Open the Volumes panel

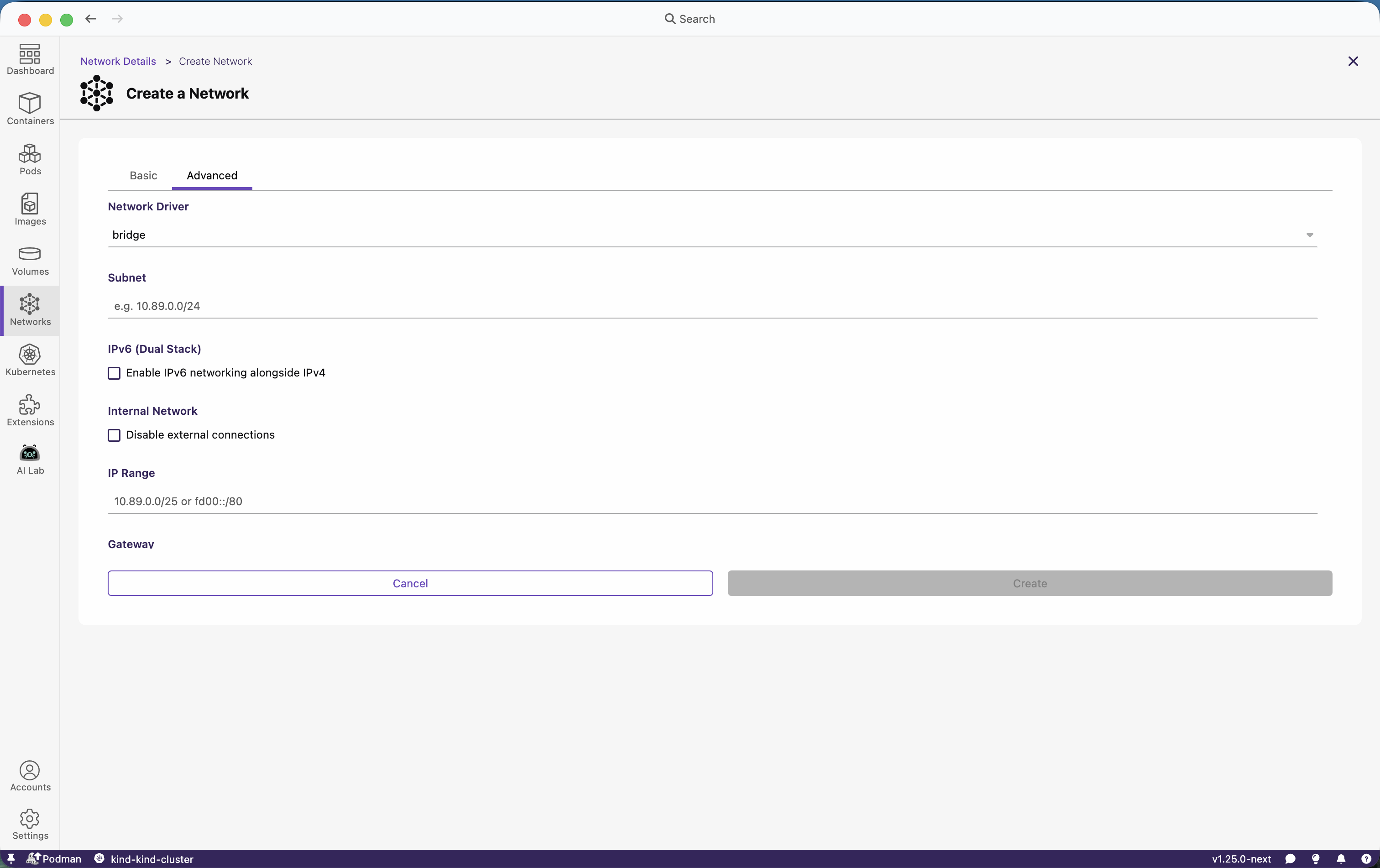(30, 261)
